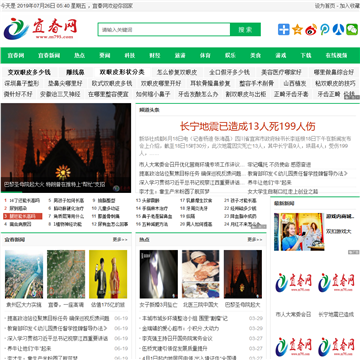
Task: Share to Tencent Weibo icon
Action: [325, 29]
